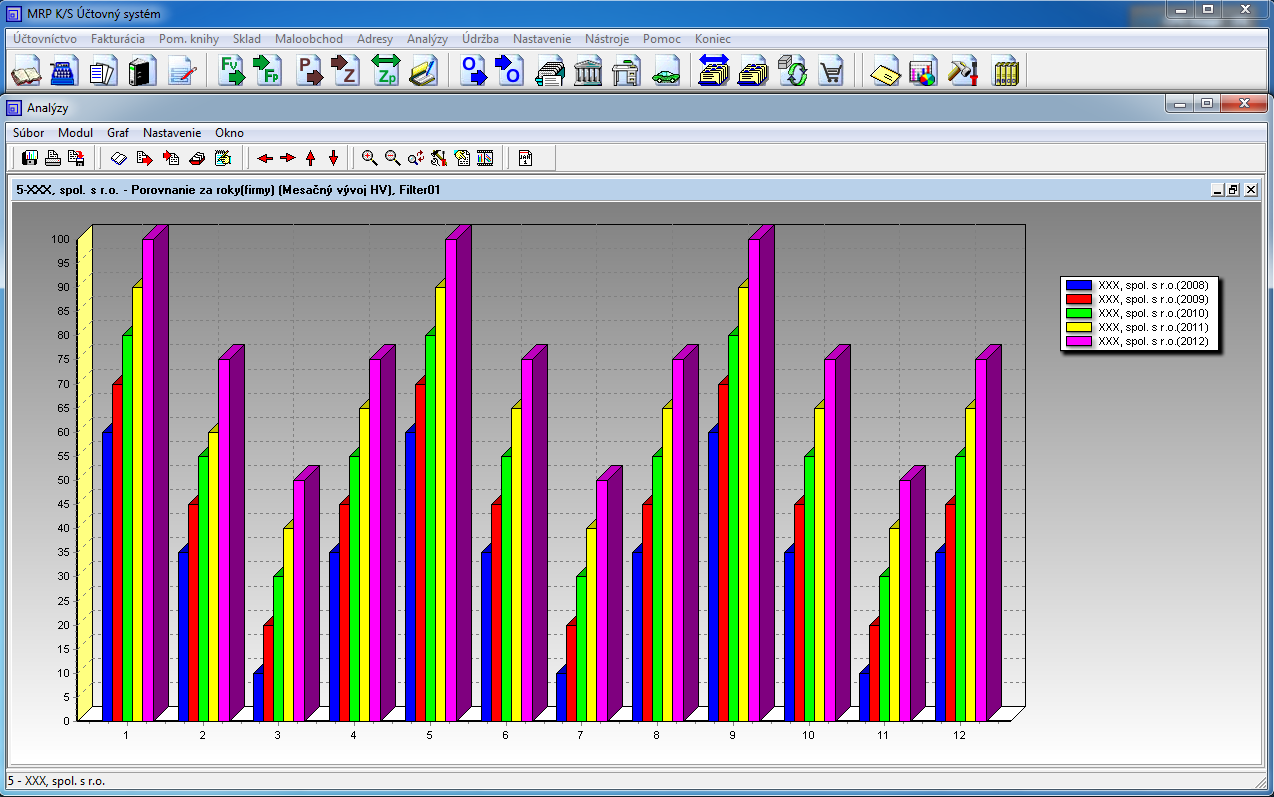Click the box with green refresh arrows icon
Viewport: 1274px width, 797px height.
point(792,71)
